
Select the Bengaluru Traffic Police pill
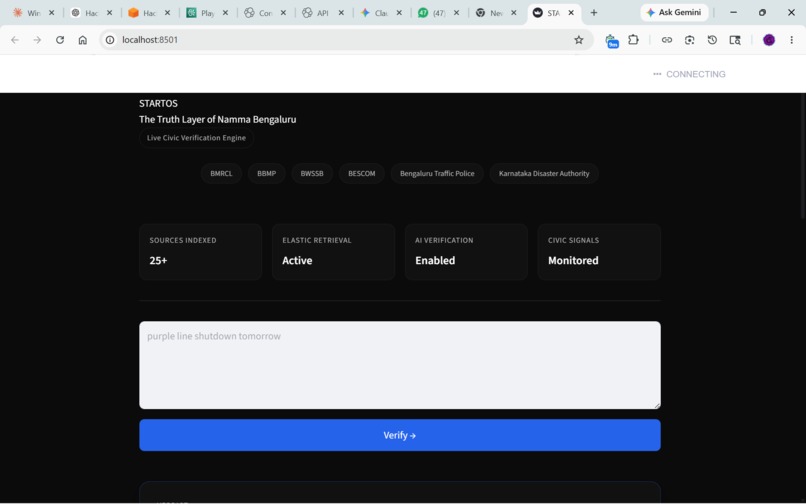point(437,173)
